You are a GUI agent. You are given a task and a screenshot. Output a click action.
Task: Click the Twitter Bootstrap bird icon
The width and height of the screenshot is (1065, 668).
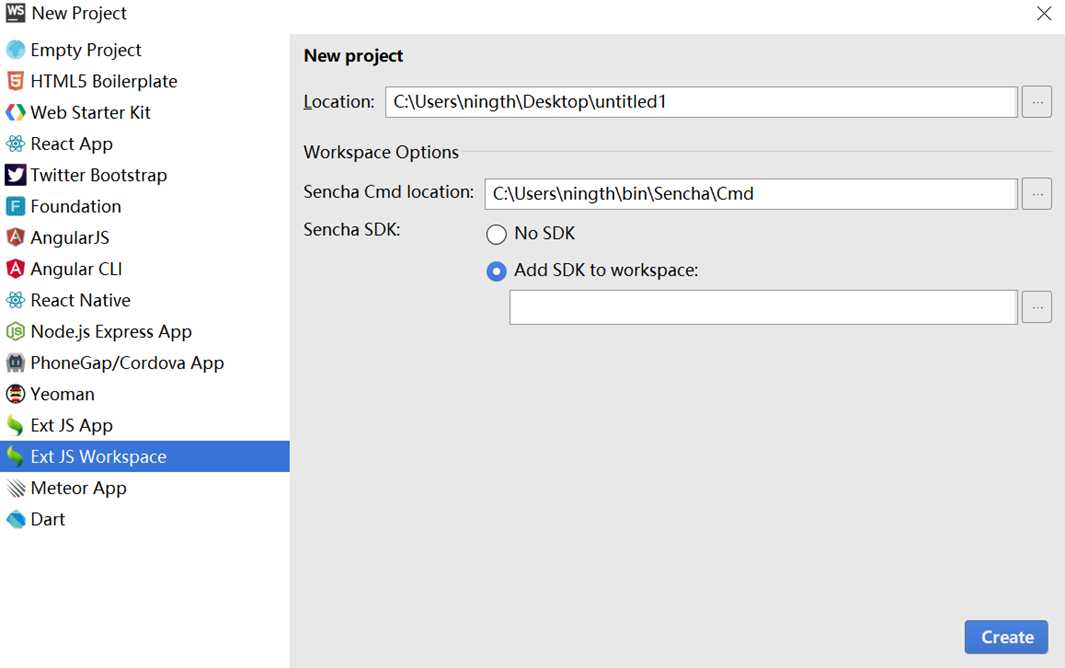(16, 175)
